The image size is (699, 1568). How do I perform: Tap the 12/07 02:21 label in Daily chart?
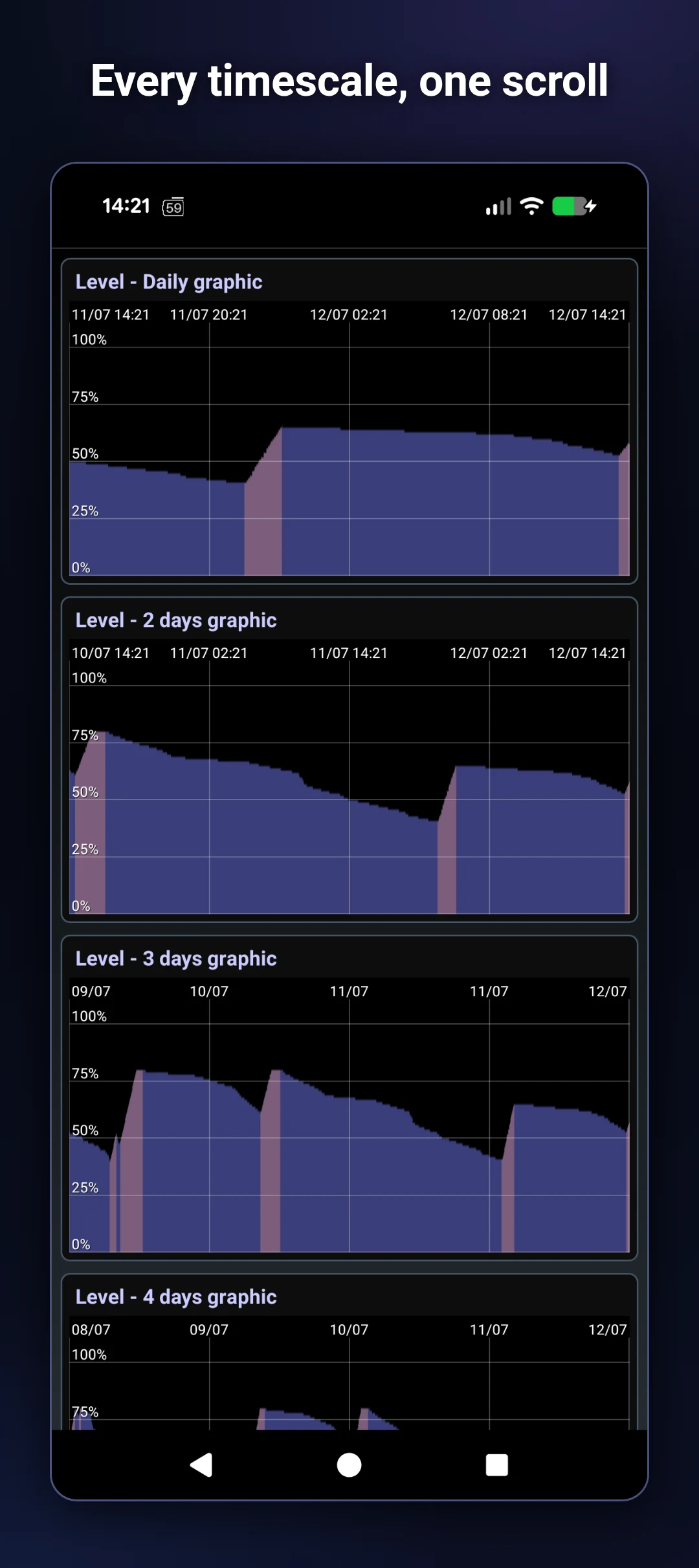pyautogui.click(x=349, y=315)
